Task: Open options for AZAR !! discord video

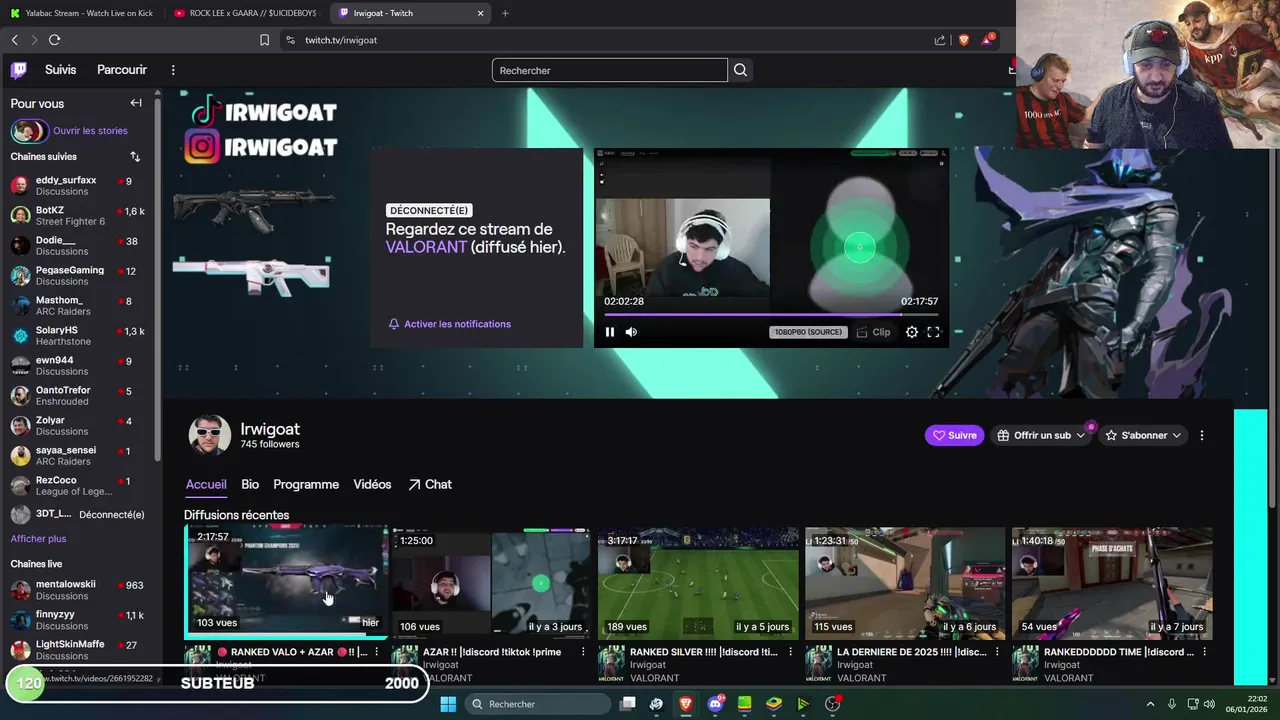Action: tap(584, 652)
